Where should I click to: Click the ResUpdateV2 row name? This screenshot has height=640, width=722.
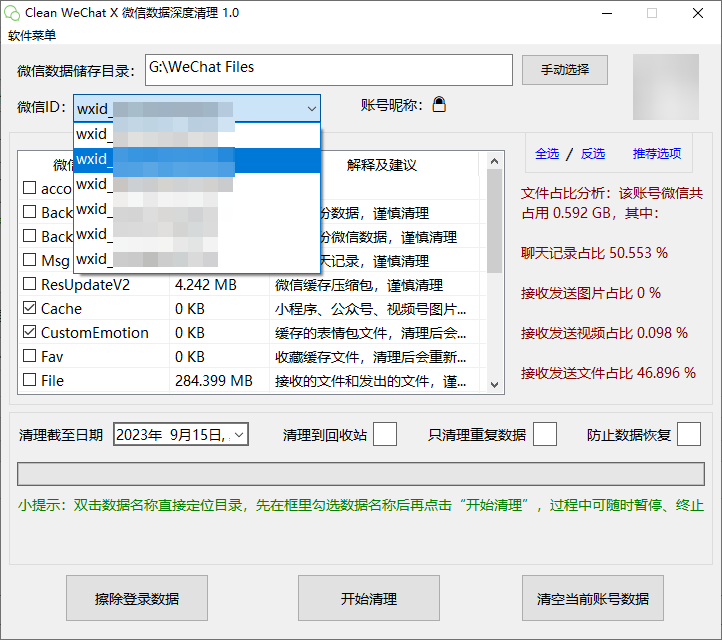pyautogui.click(x=86, y=285)
